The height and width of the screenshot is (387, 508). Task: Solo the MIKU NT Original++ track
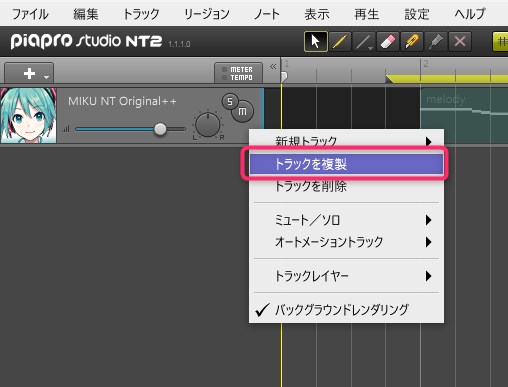pos(230,102)
